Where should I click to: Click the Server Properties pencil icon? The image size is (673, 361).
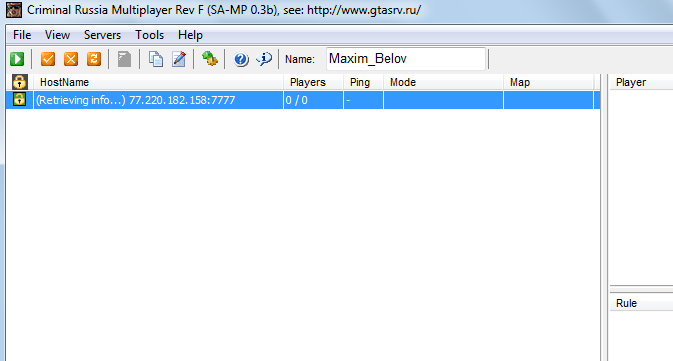(179, 59)
